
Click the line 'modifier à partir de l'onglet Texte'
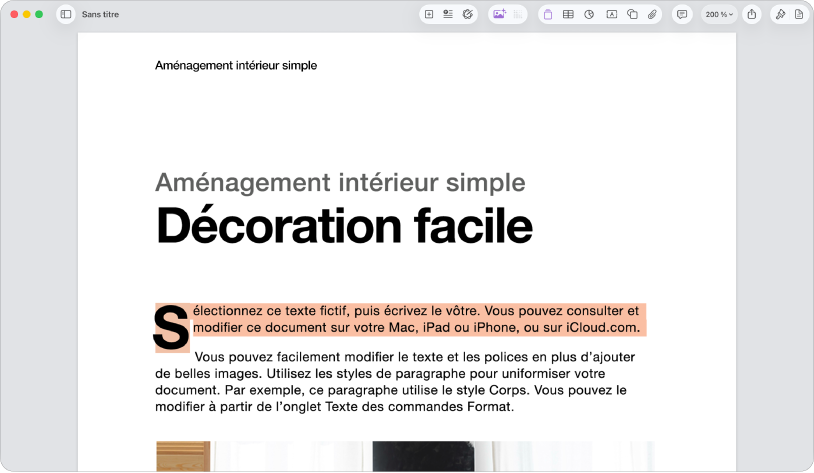[x=334, y=407]
